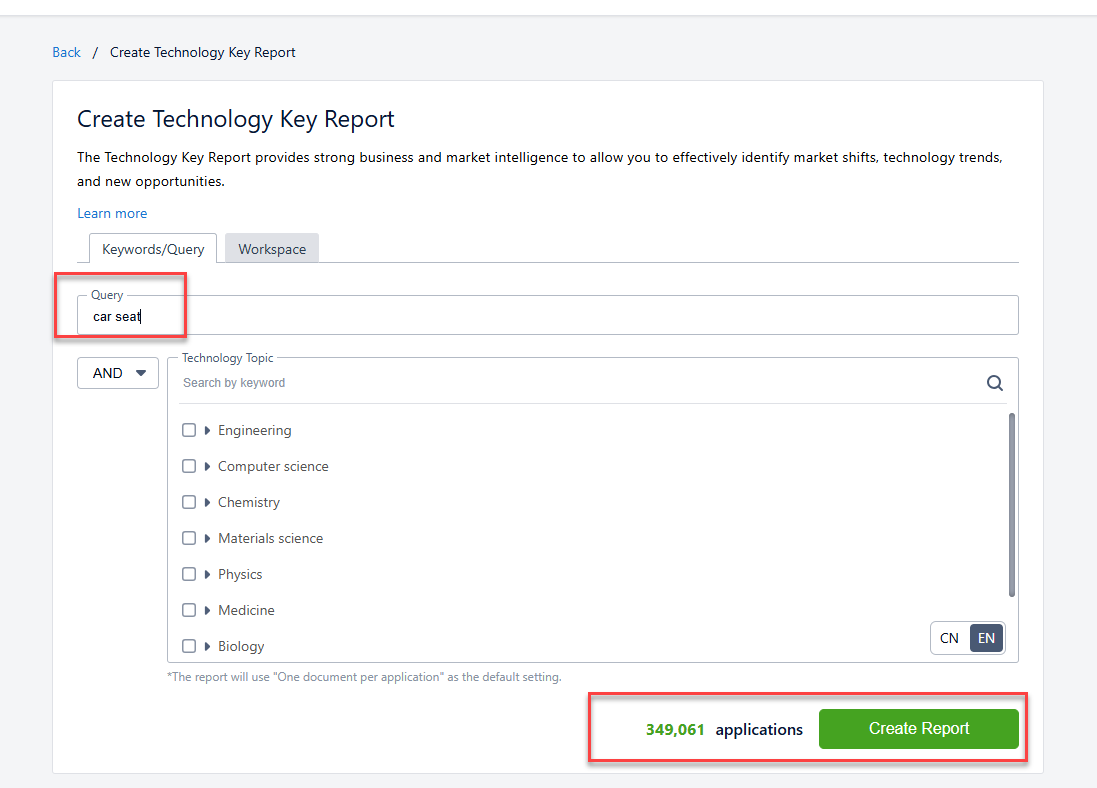
Task: Enable the Medicine checkbox
Action: click(189, 611)
